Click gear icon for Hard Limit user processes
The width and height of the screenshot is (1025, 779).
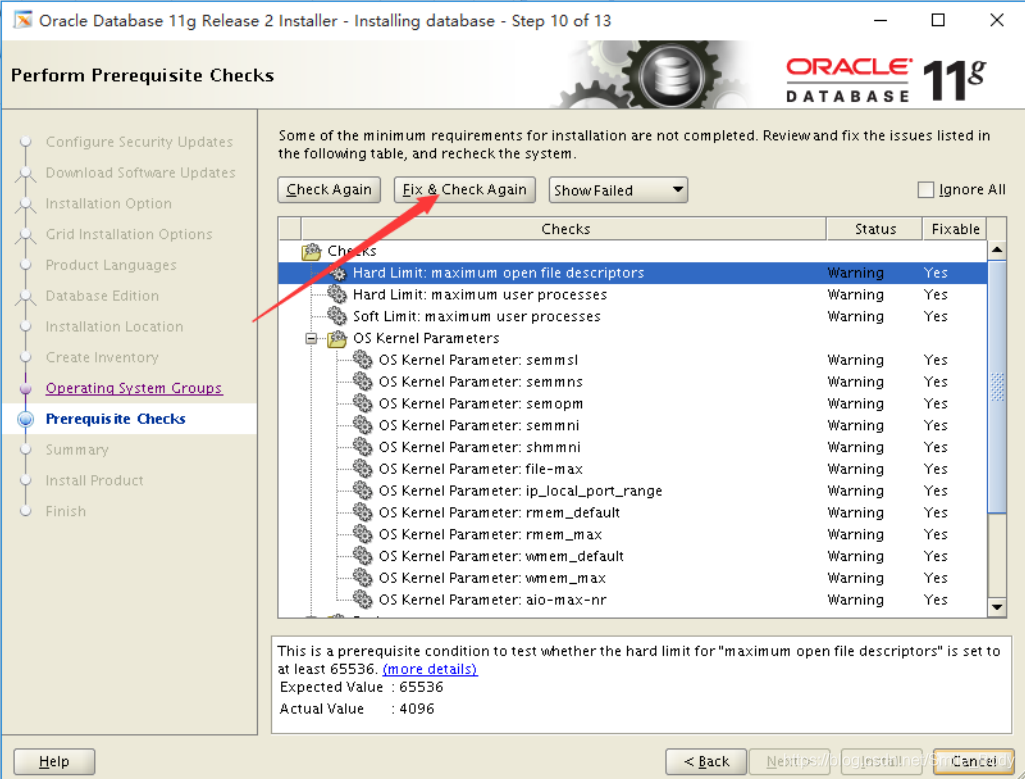tap(337, 295)
